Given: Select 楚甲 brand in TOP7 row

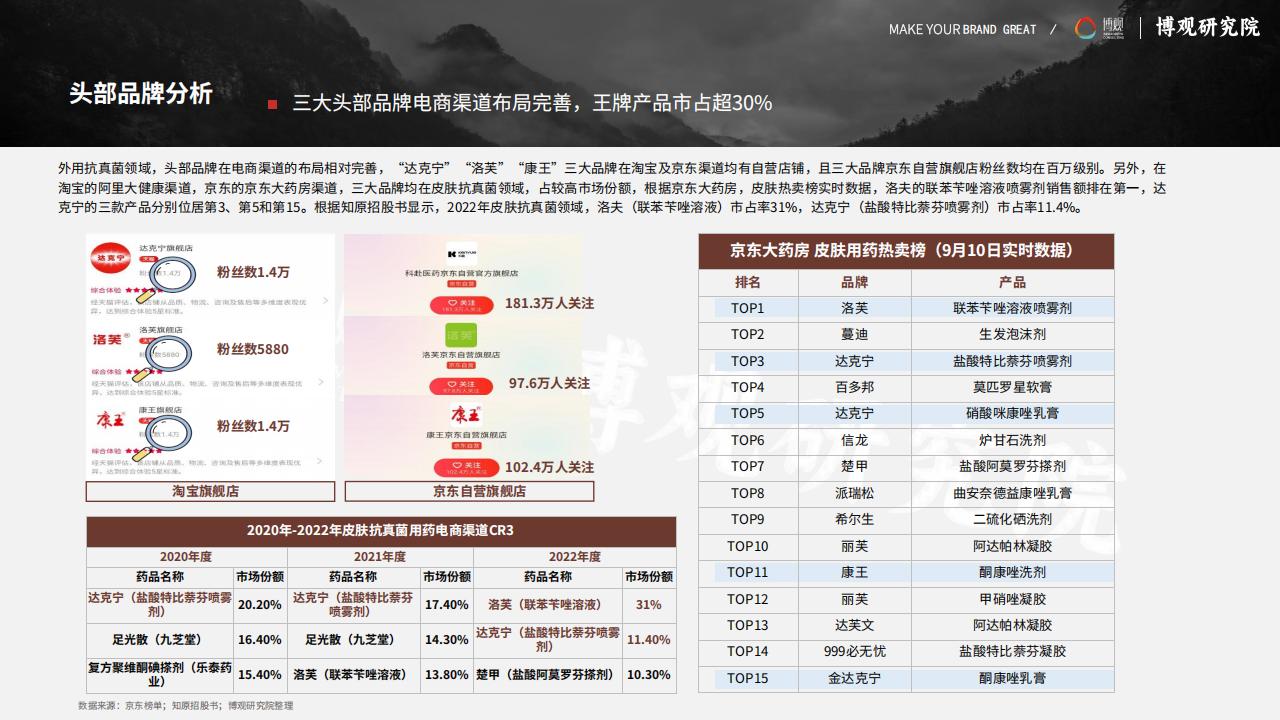Looking at the screenshot, I should (855, 466).
